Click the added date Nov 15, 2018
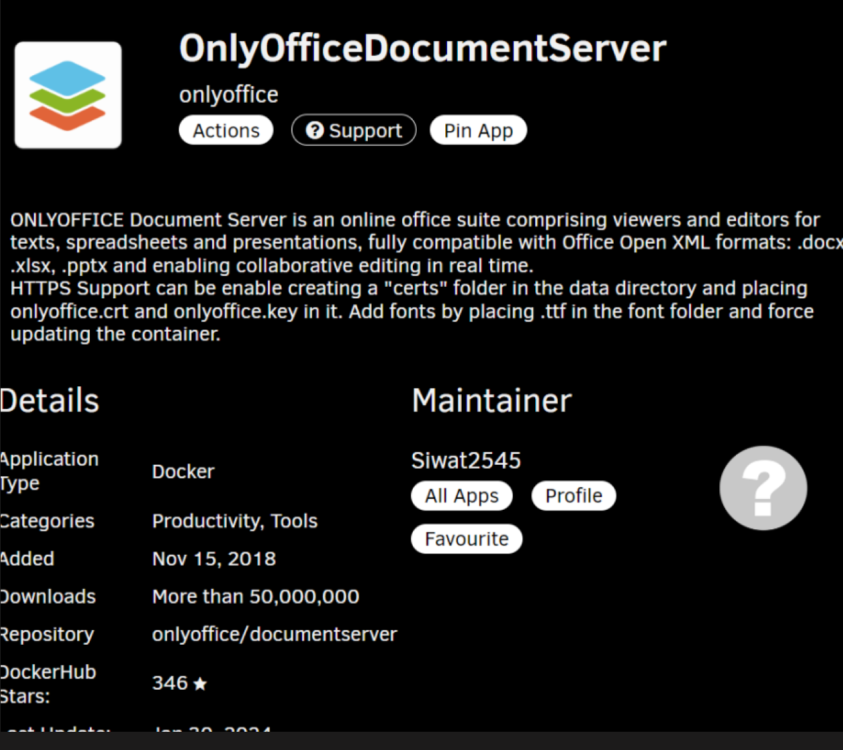This screenshot has height=750, width=843. click(213, 559)
